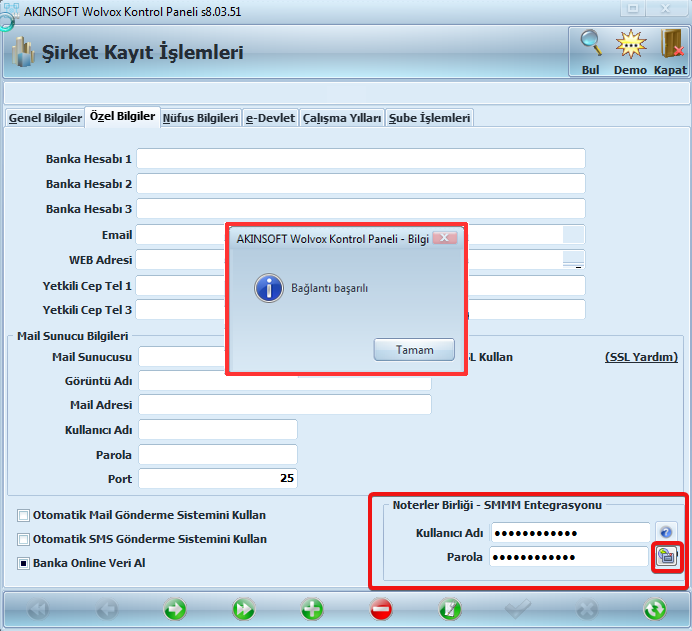Open the SSL Yardım link
This screenshot has width=692, height=631.
[641, 357]
